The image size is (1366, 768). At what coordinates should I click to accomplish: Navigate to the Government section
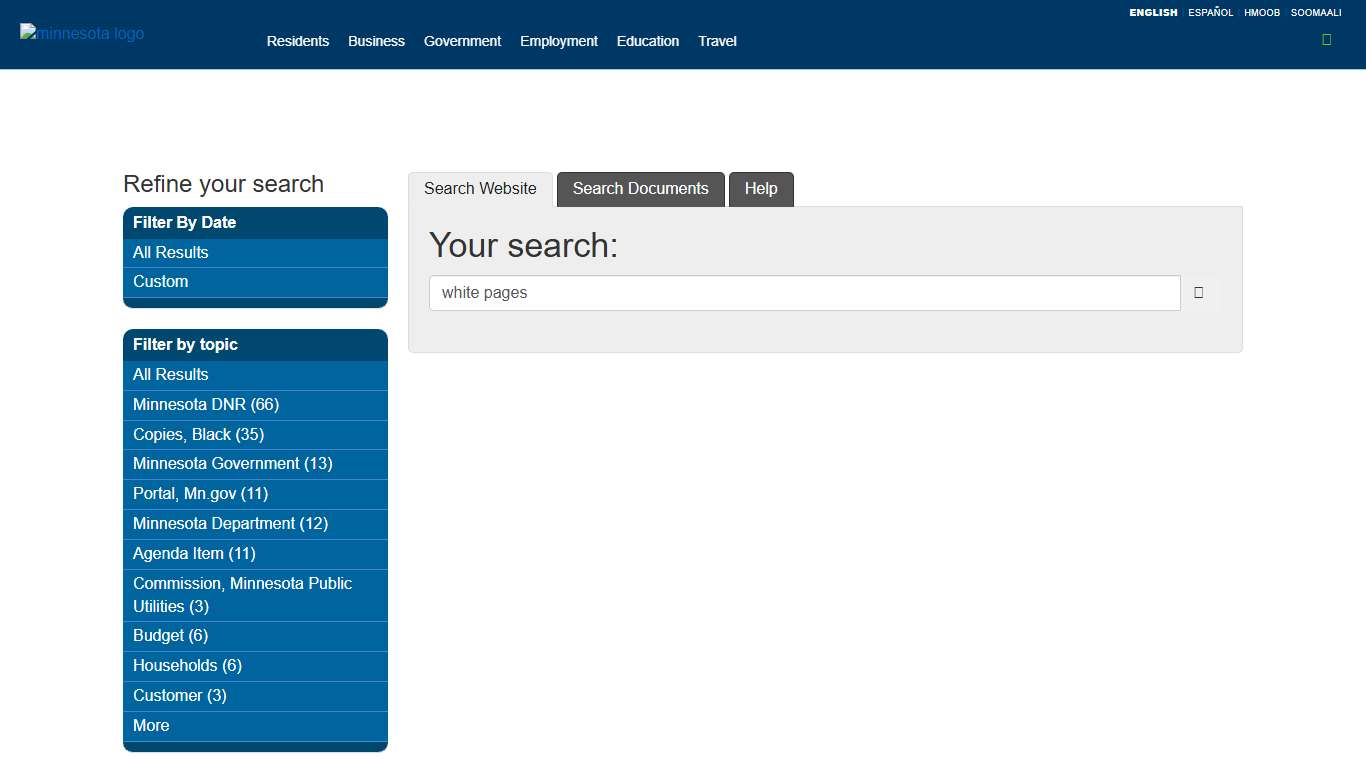pyautogui.click(x=462, y=41)
